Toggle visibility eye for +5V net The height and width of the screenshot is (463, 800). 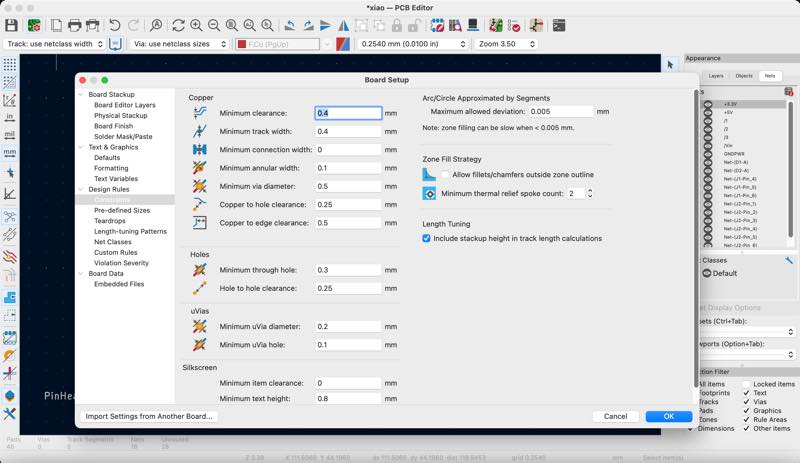tap(708, 112)
